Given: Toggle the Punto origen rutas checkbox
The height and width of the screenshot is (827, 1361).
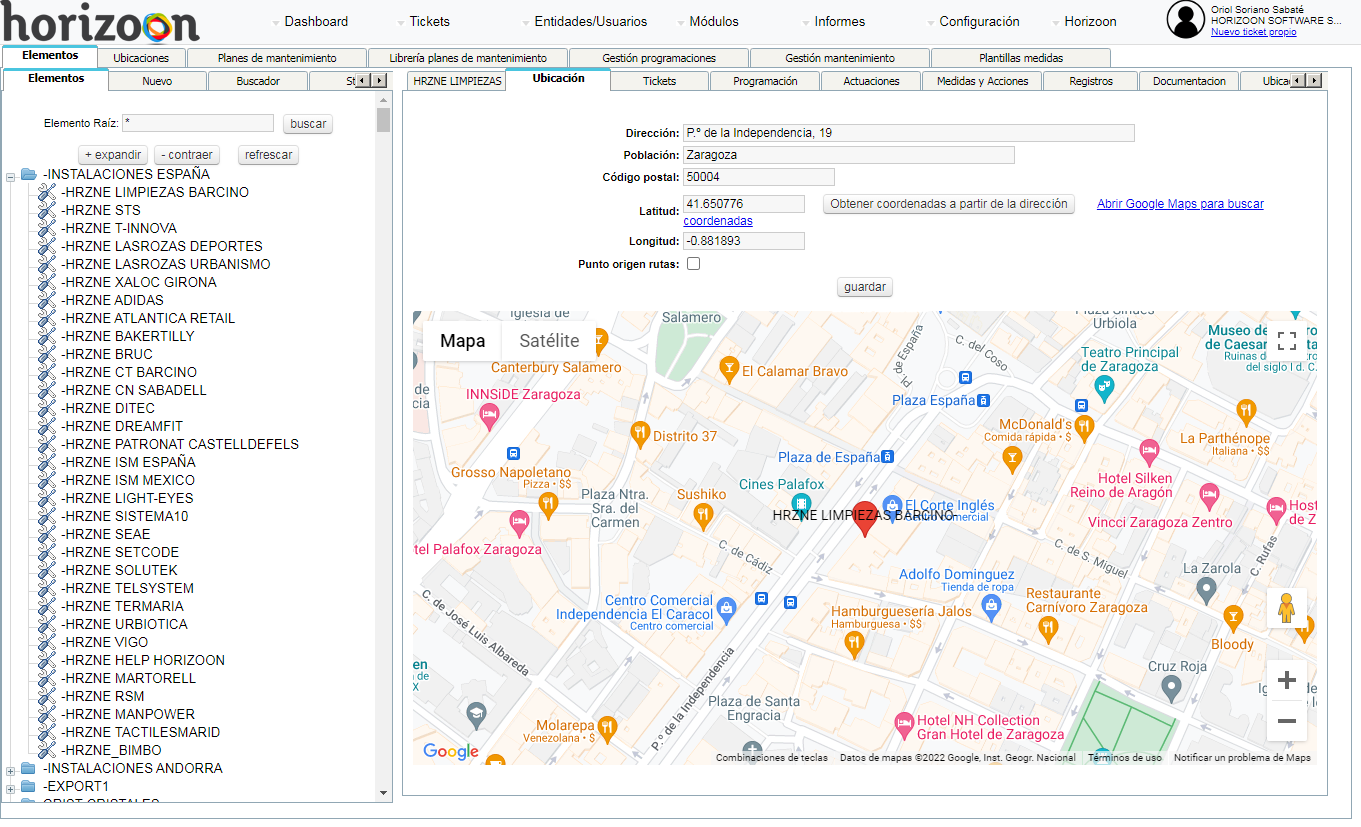Looking at the screenshot, I should click(693, 264).
